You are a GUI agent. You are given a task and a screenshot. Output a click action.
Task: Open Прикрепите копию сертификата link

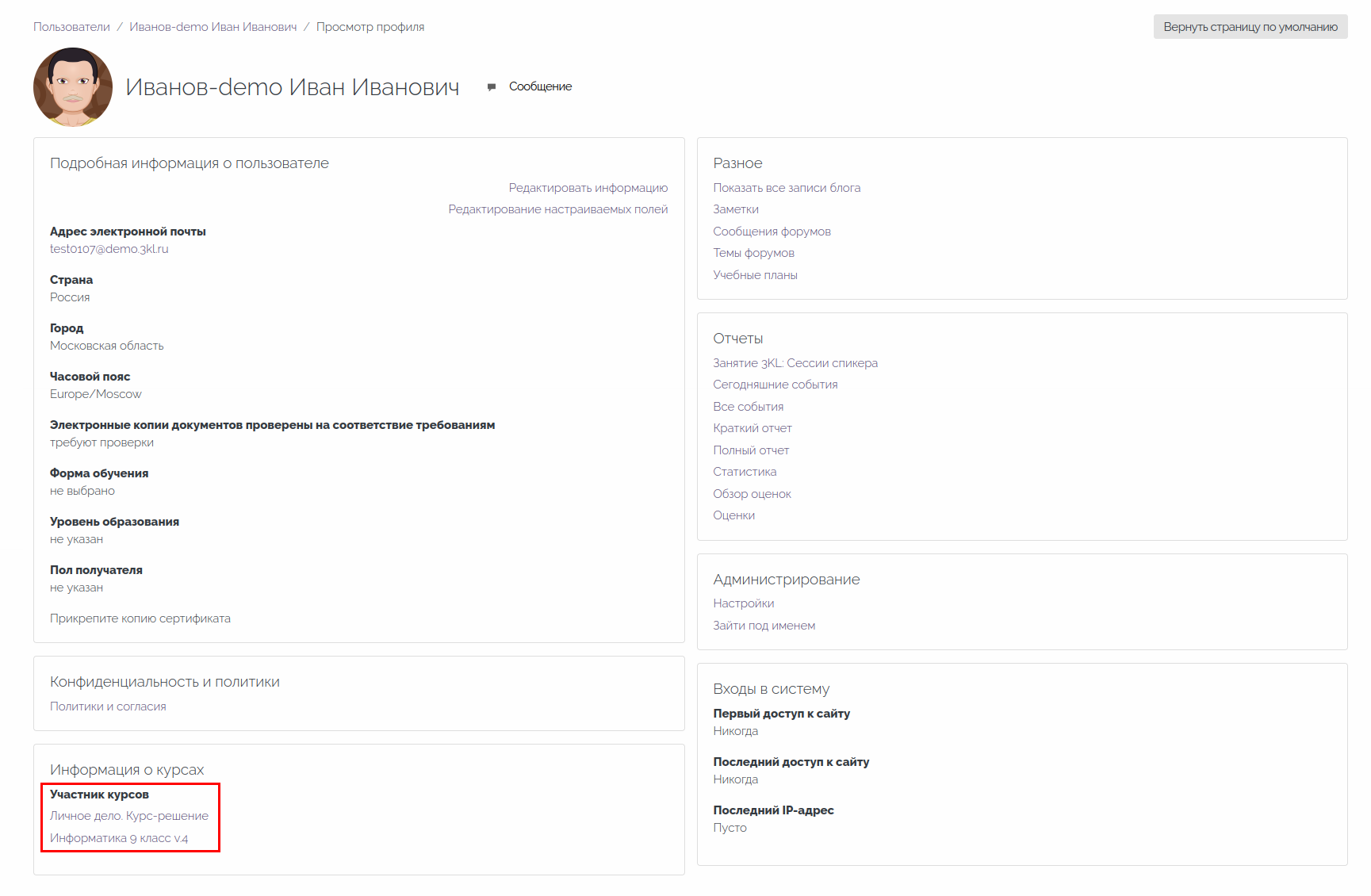pyautogui.click(x=140, y=618)
